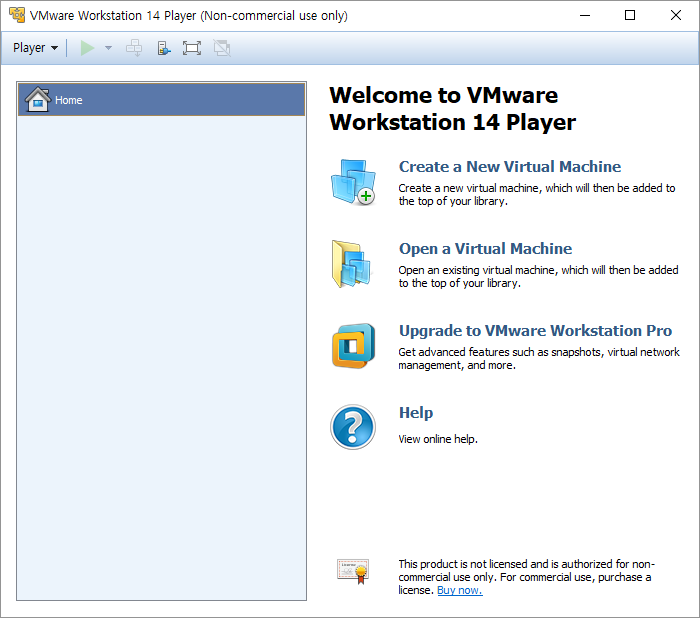The image size is (700, 618).
Task: Click the Home house icon in library
Action: pyautogui.click(x=38, y=99)
